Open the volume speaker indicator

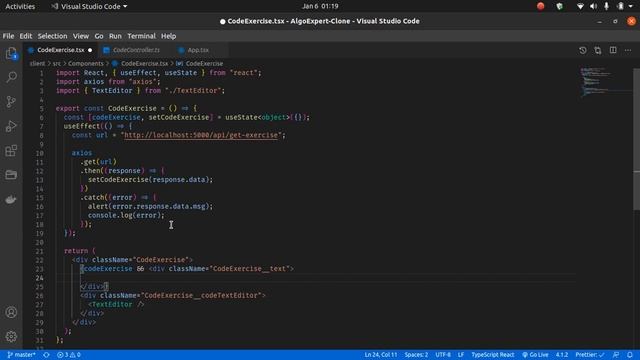(593, 6)
